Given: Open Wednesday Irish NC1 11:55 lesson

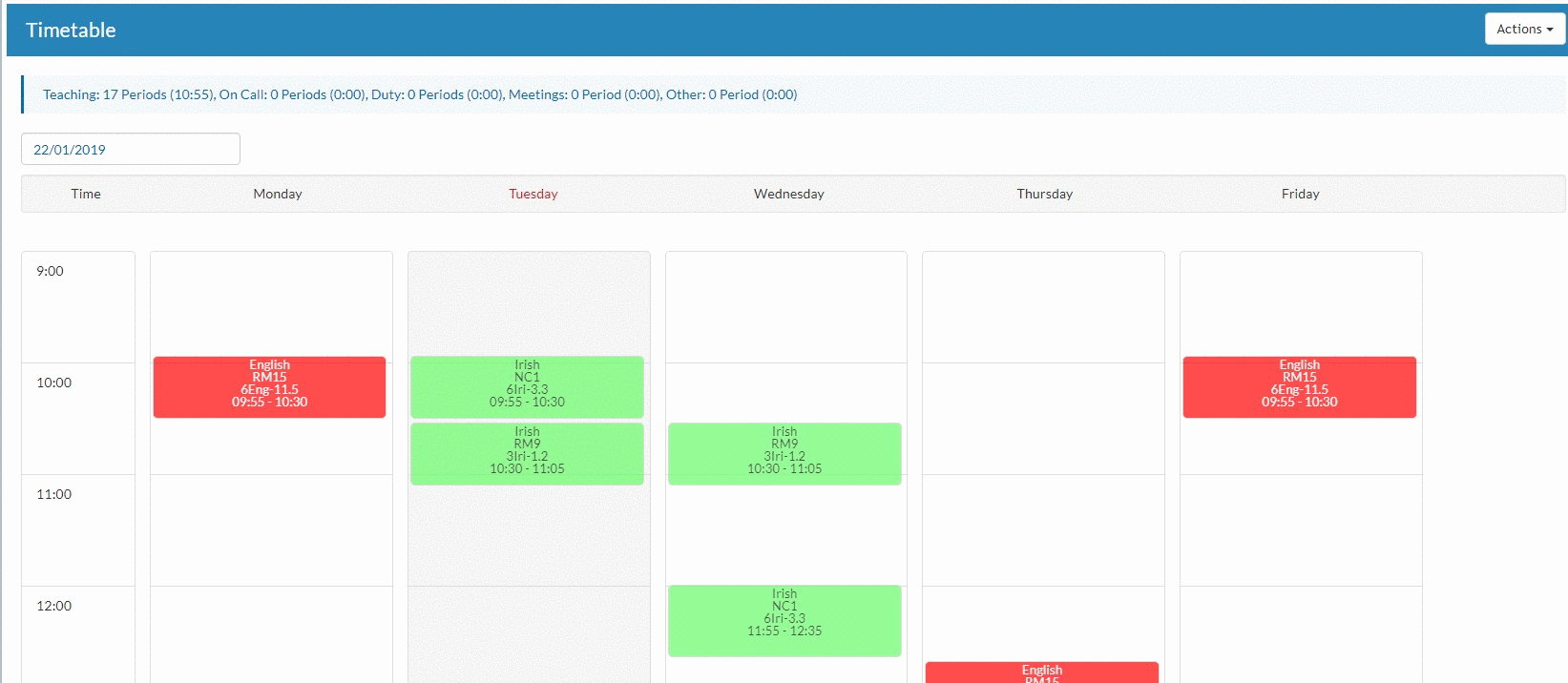Looking at the screenshot, I should point(784,621).
